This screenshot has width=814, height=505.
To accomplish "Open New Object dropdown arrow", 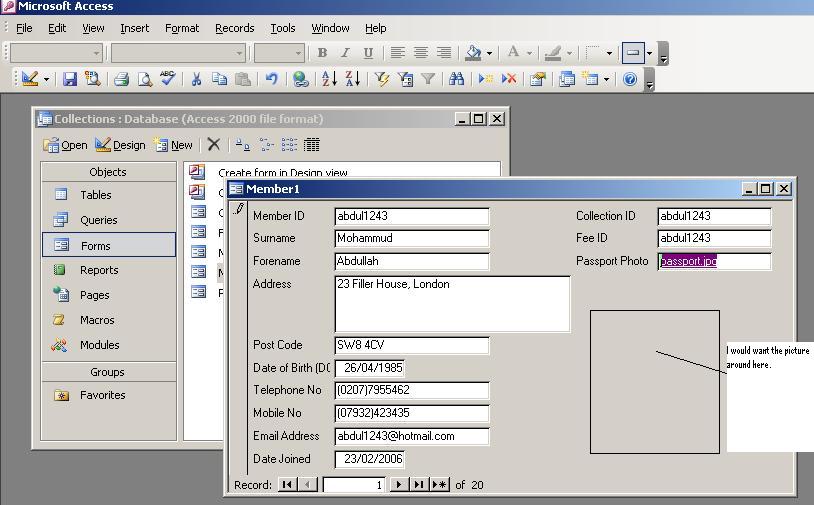I will (606, 79).
